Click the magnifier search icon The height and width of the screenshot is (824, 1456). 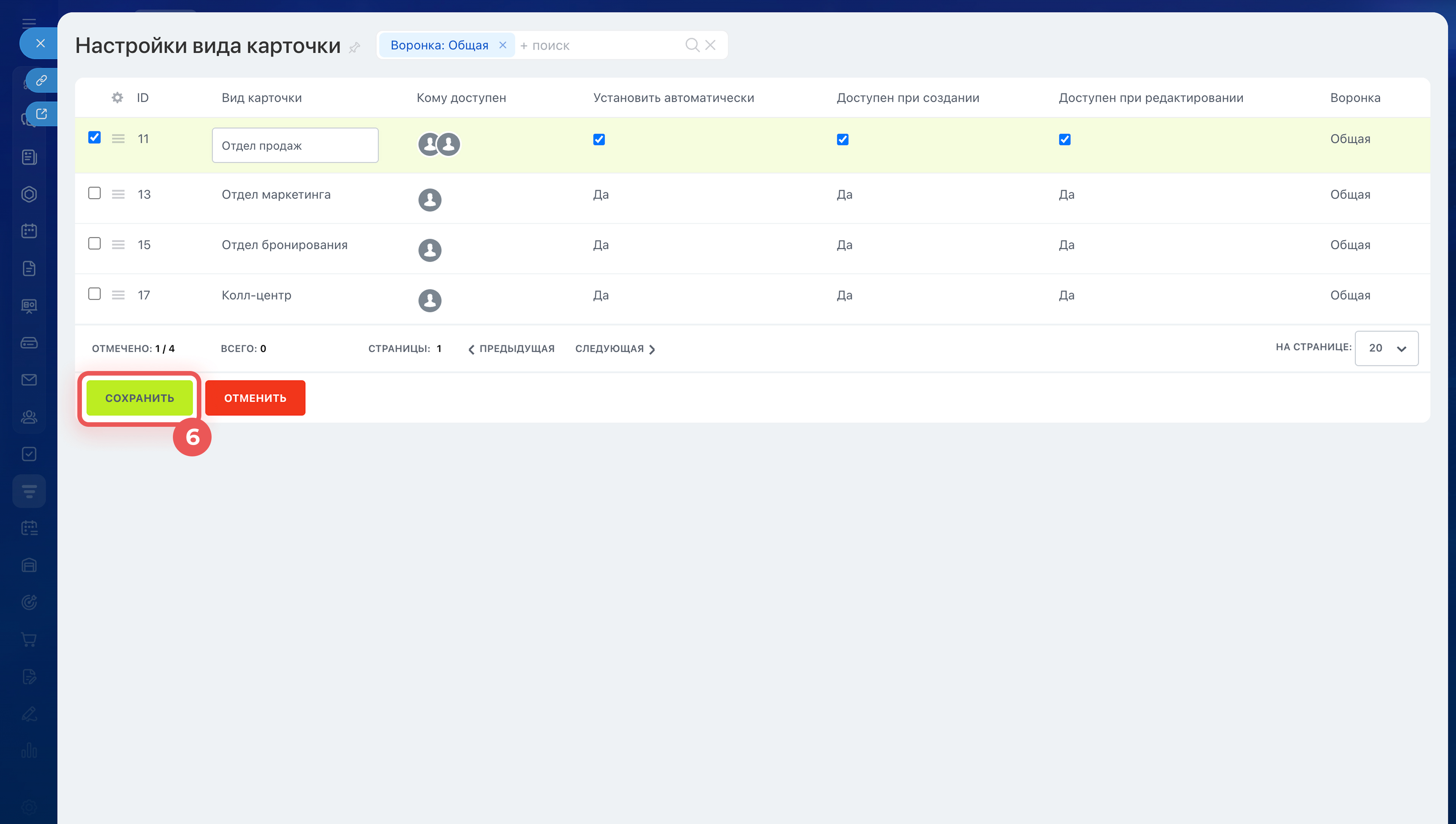pos(692,45)
